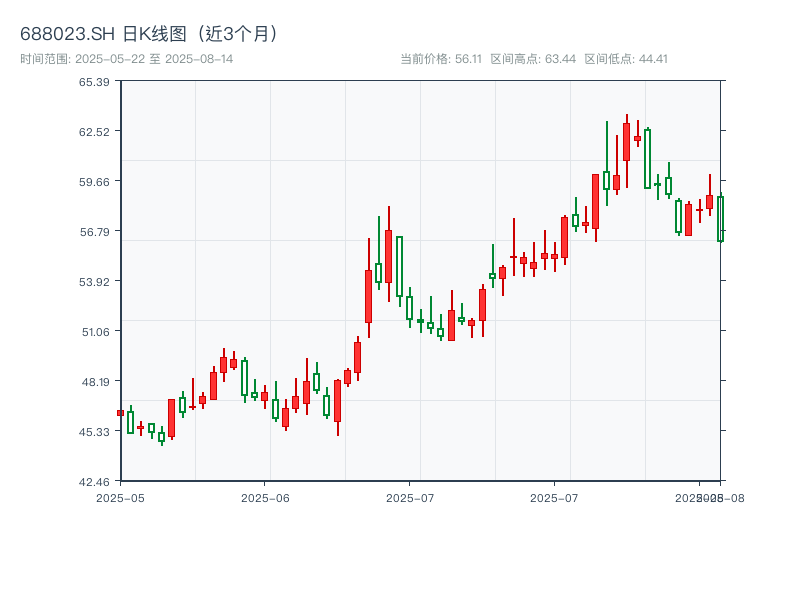Click the red candlestick with the highest body
Screen dimensions: 800x600
click(626, 142)
